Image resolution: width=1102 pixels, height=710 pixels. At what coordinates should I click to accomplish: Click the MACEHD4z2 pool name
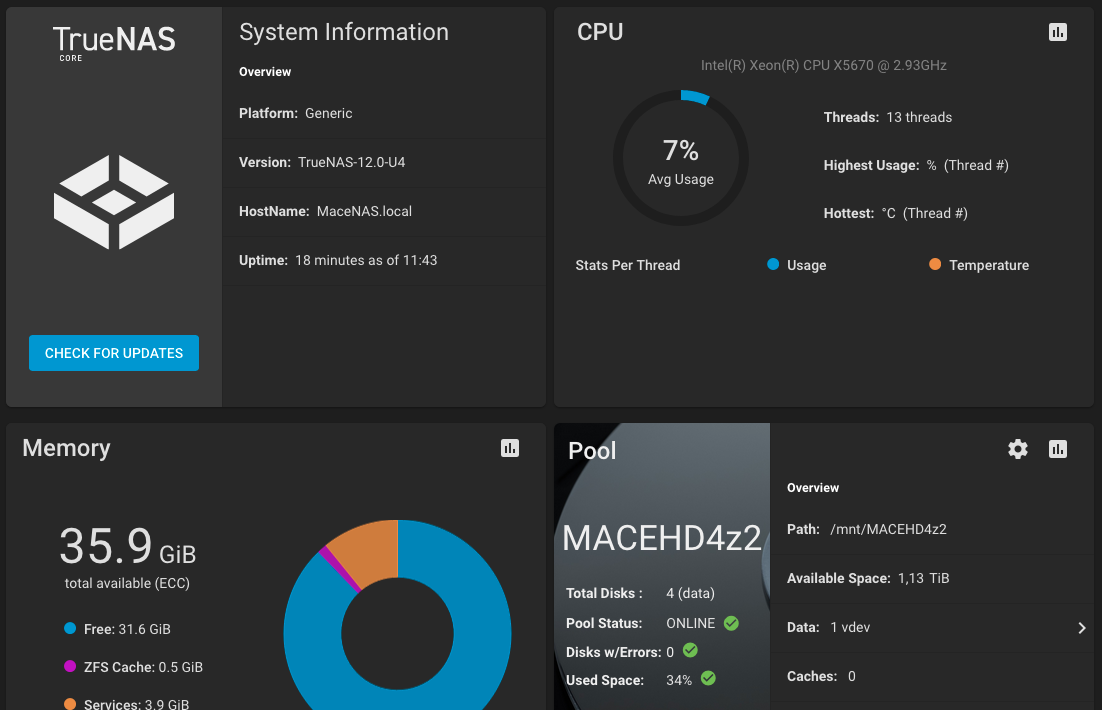(662, 538)
